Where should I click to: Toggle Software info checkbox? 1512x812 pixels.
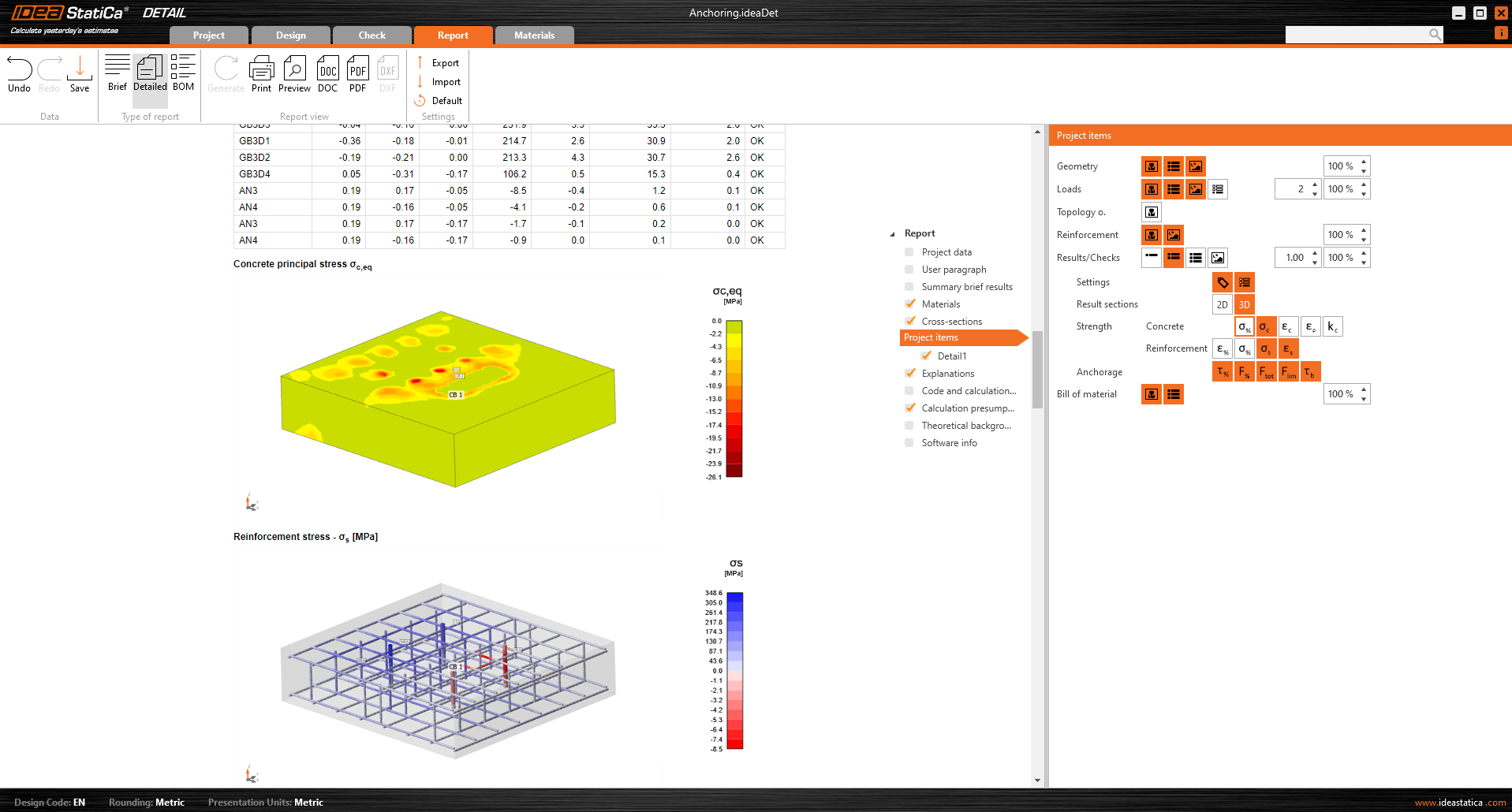pos(909,443)
